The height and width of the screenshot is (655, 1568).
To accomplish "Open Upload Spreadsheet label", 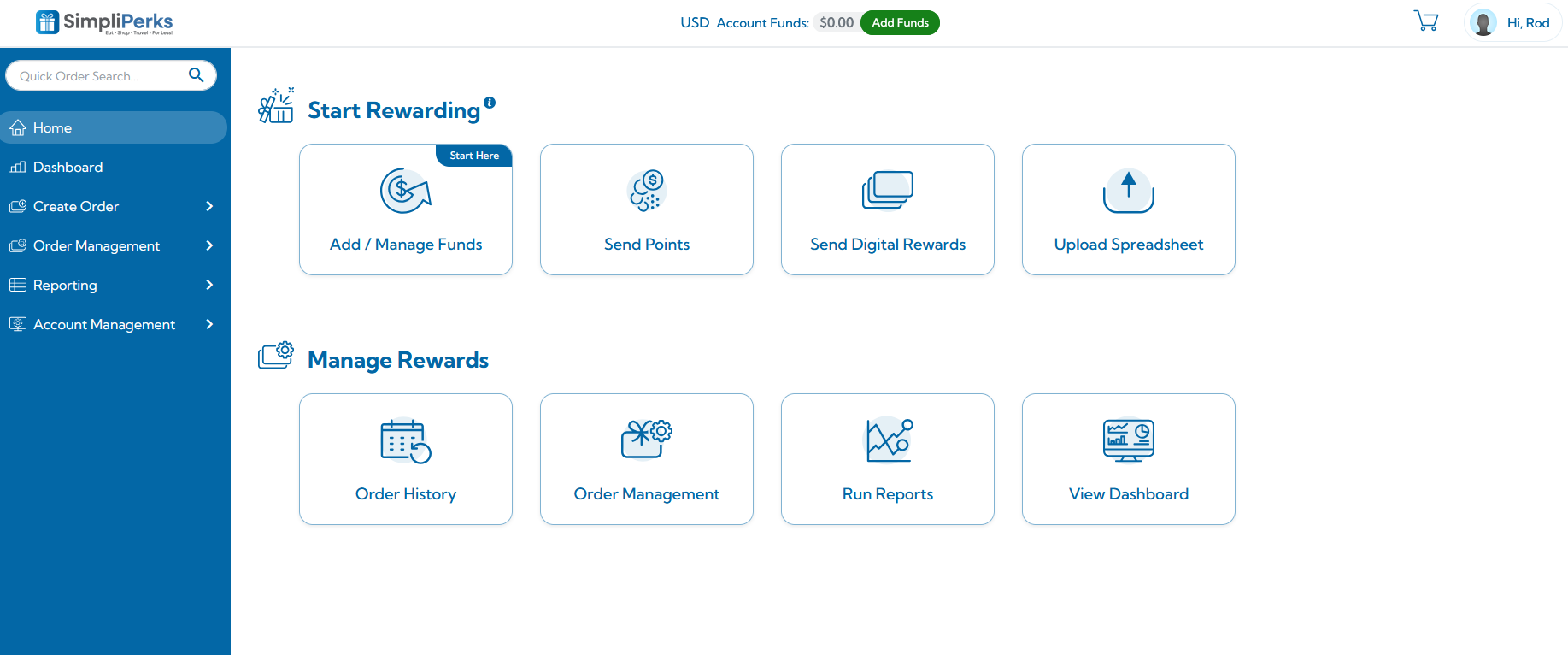I will click(1129, 245).
